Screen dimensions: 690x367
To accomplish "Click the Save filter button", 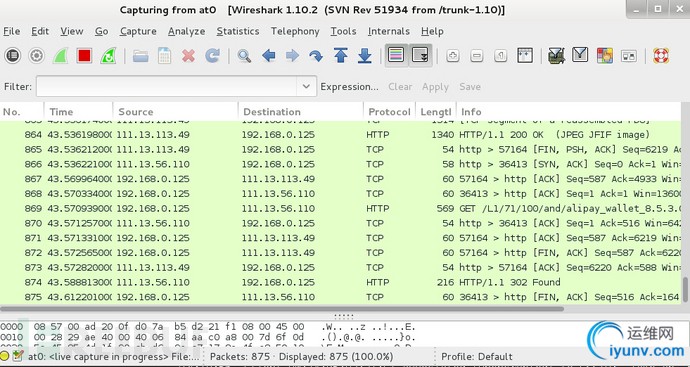I will [470, 87].
